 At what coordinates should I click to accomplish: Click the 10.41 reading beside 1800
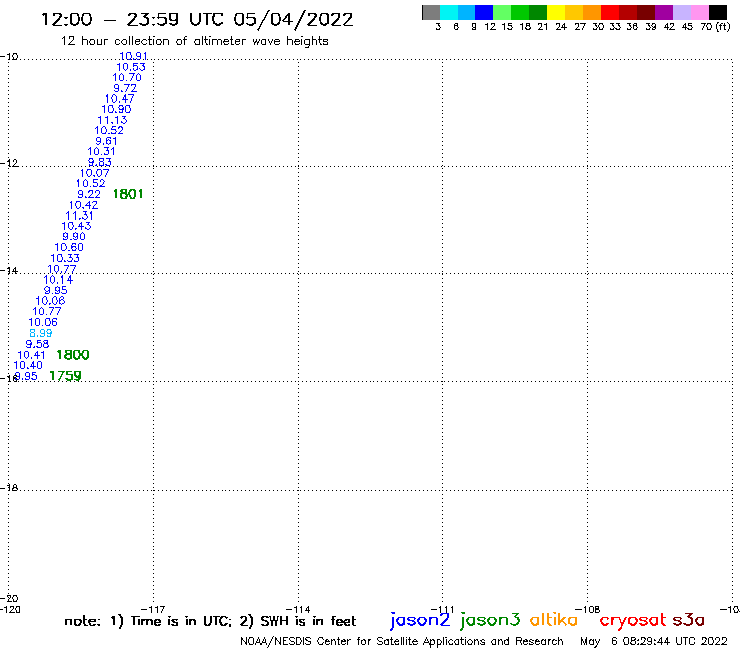[31, 355]
